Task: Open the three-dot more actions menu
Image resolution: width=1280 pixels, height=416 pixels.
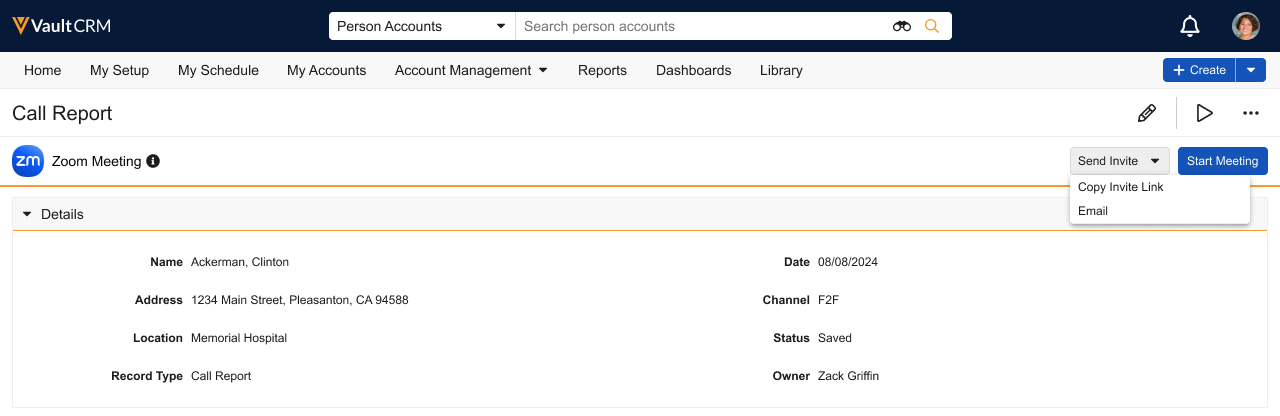Action: 1250,113
